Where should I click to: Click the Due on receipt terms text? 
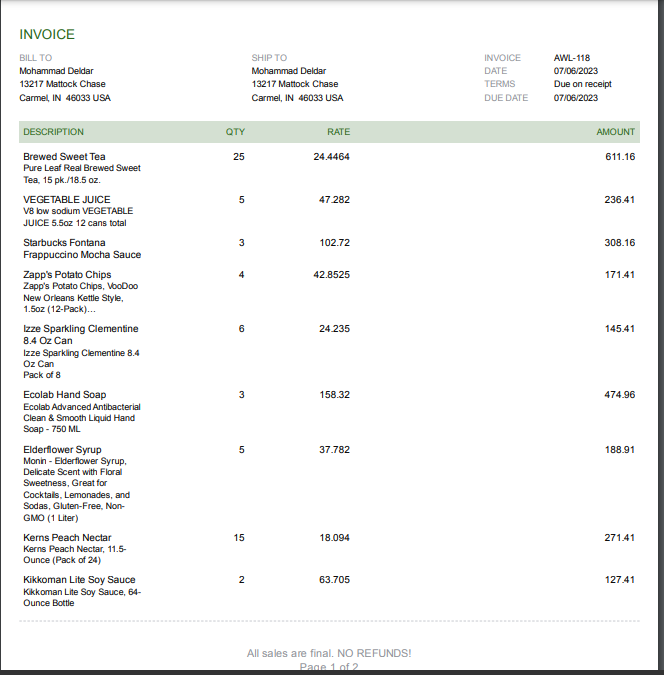pos(583,84)
